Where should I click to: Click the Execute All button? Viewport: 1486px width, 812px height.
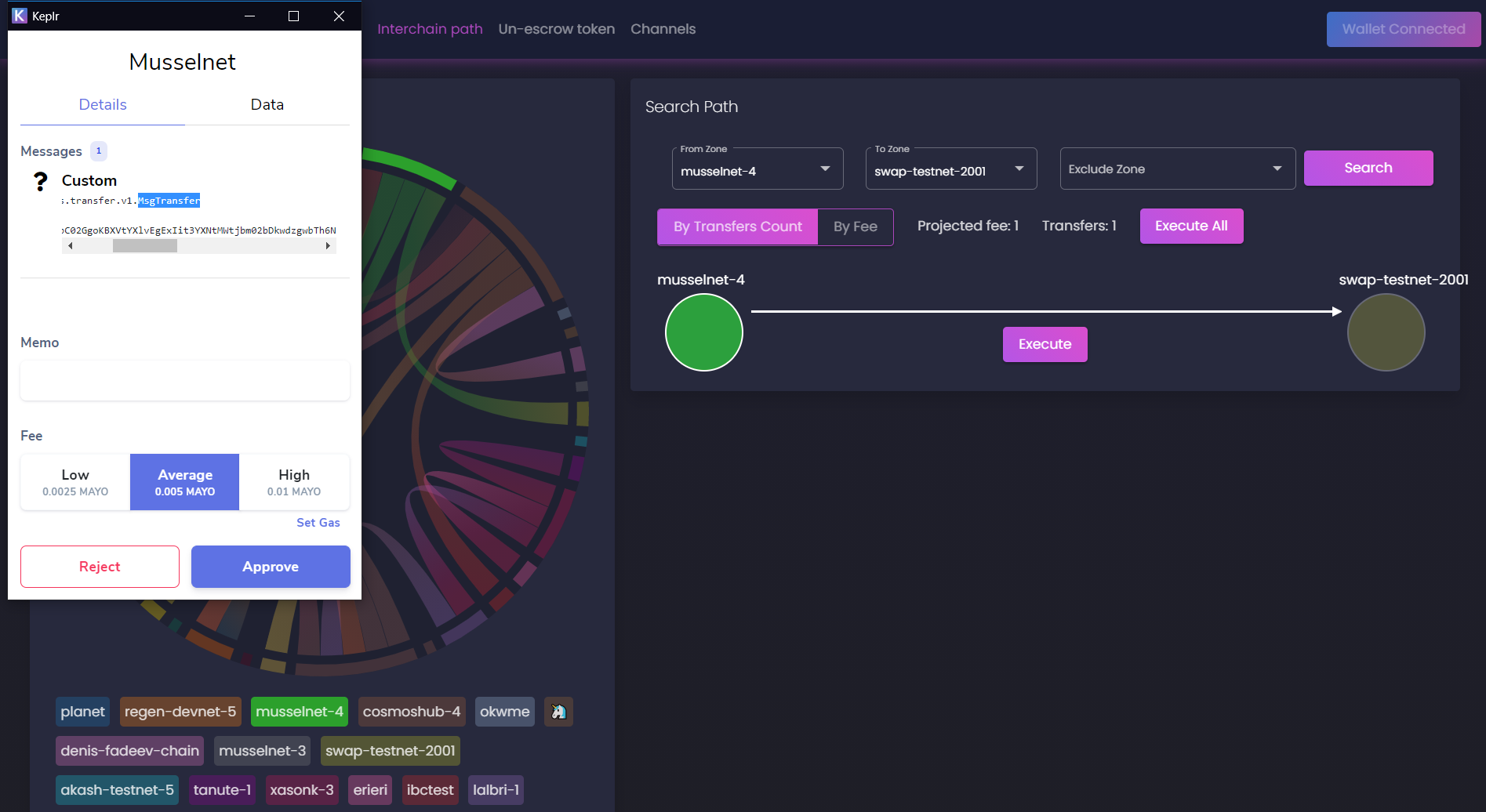tap(1191, 226)
